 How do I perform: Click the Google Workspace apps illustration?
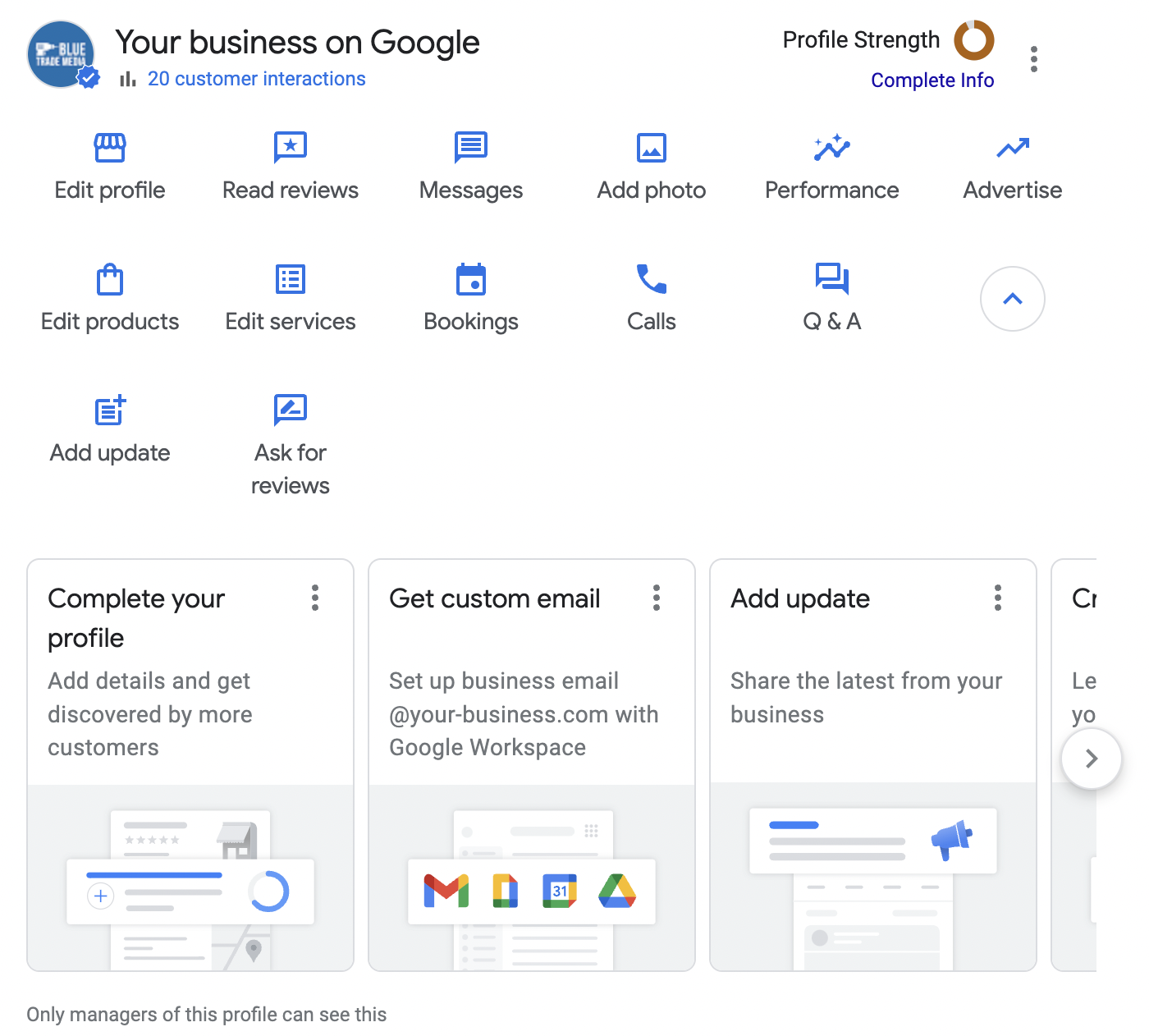(532, 878)
